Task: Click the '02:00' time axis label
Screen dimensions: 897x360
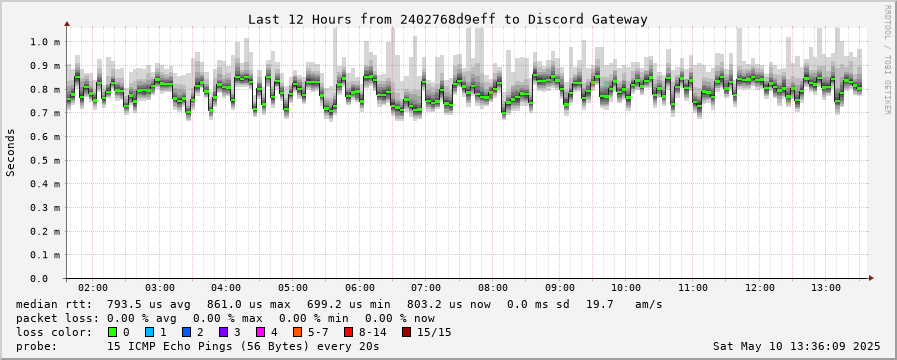Action: [93, 288]
